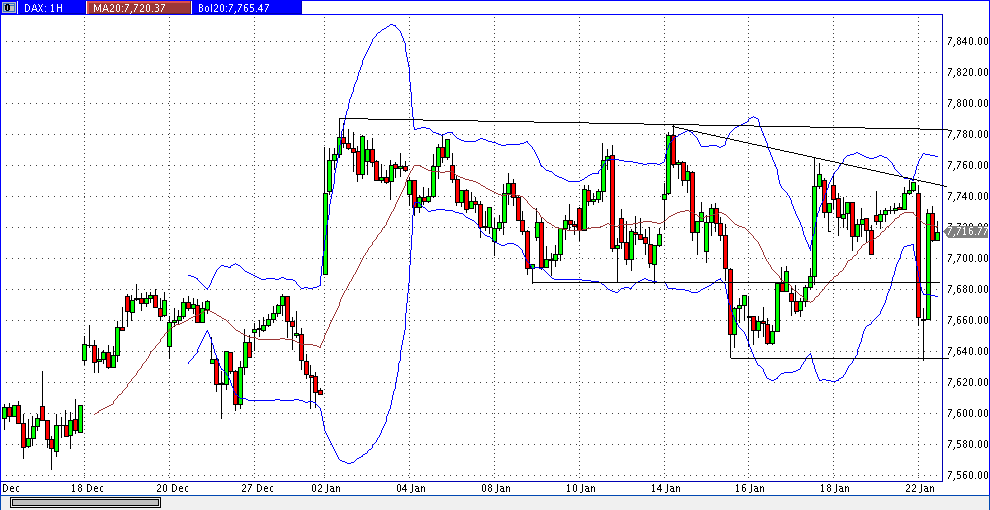Click the 7,580.00 price axis label
This screenshot has width=990, height=510.
click(x=967, y=444)
